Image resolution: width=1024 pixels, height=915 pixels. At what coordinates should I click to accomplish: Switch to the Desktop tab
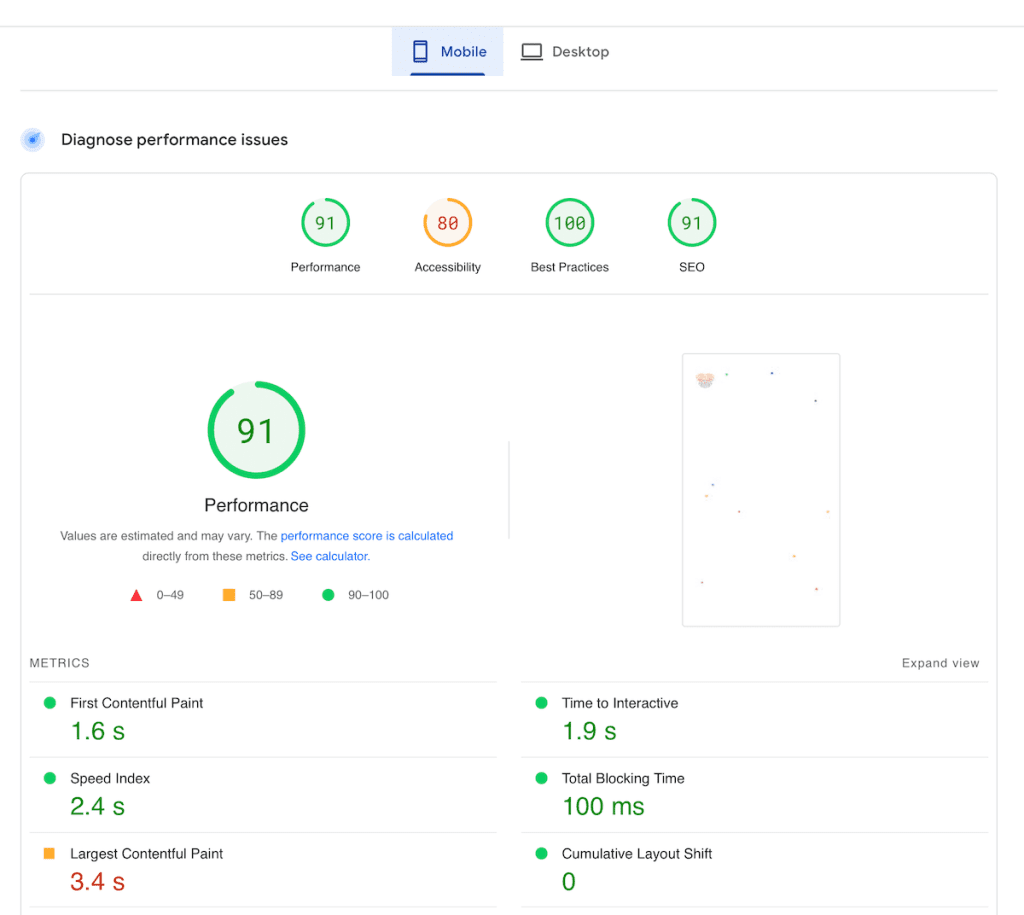pos(565,52)
